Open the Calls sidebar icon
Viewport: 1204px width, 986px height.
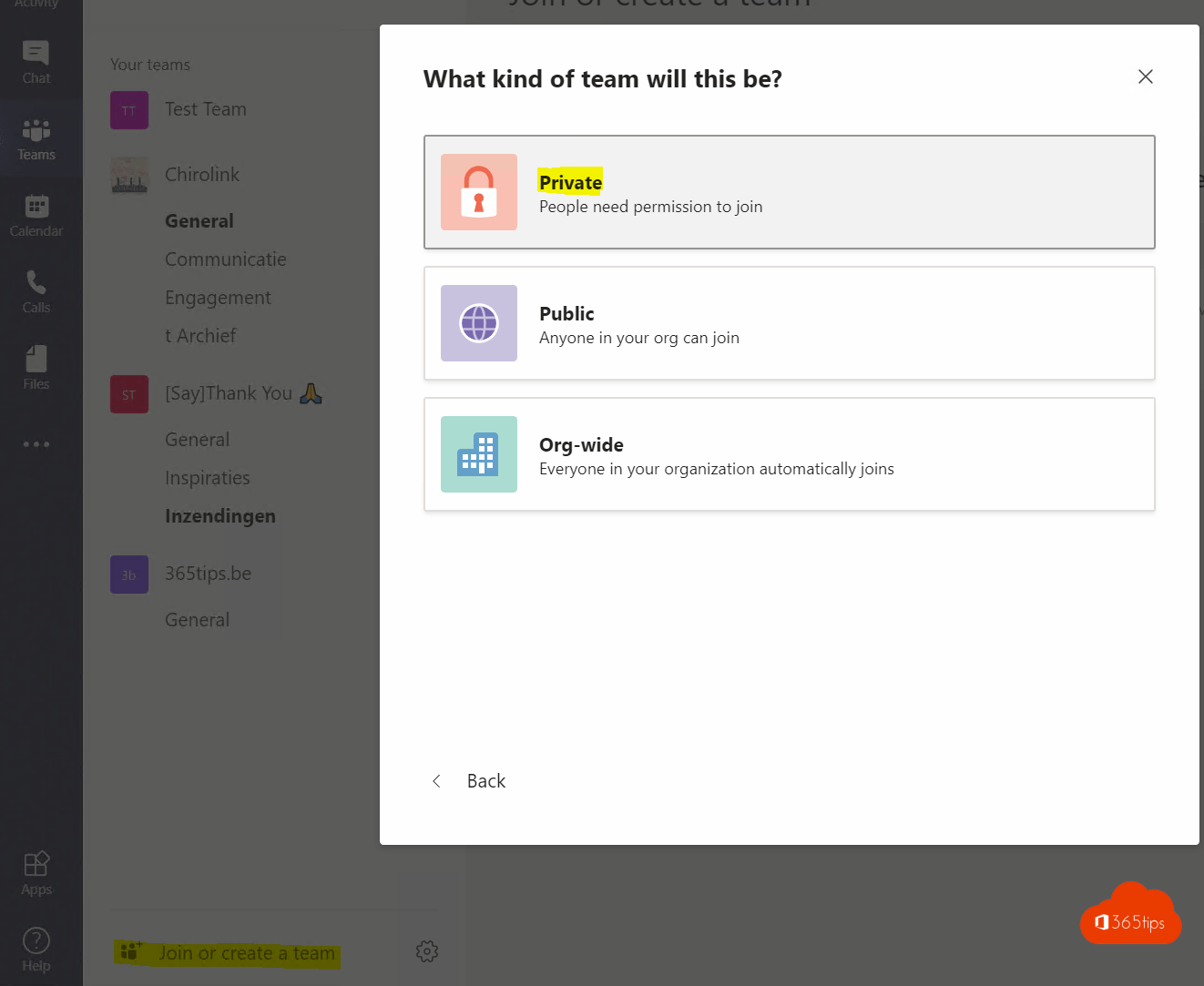[x=36, y=291]
